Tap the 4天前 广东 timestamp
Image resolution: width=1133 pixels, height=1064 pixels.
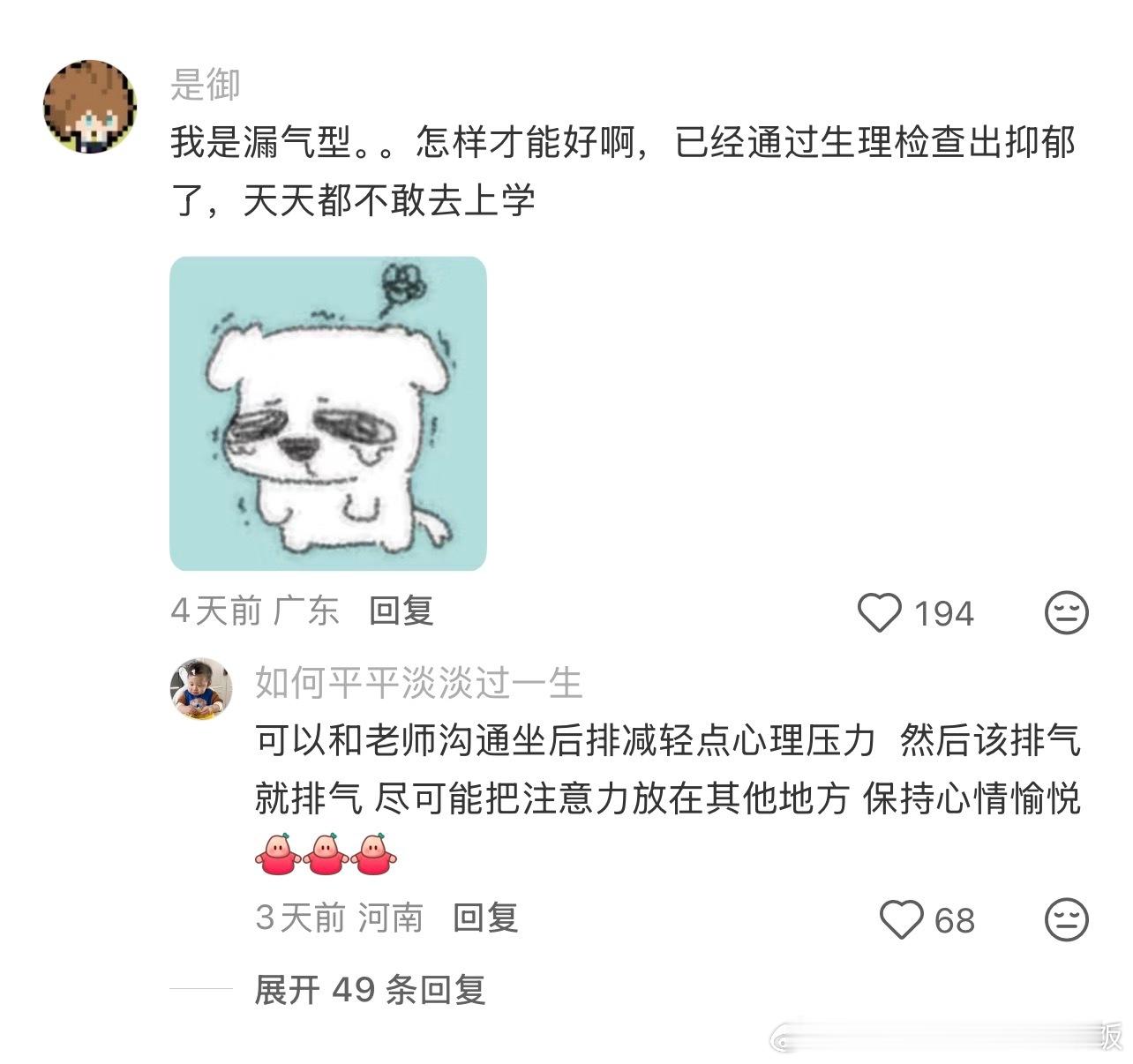point(255,611)
